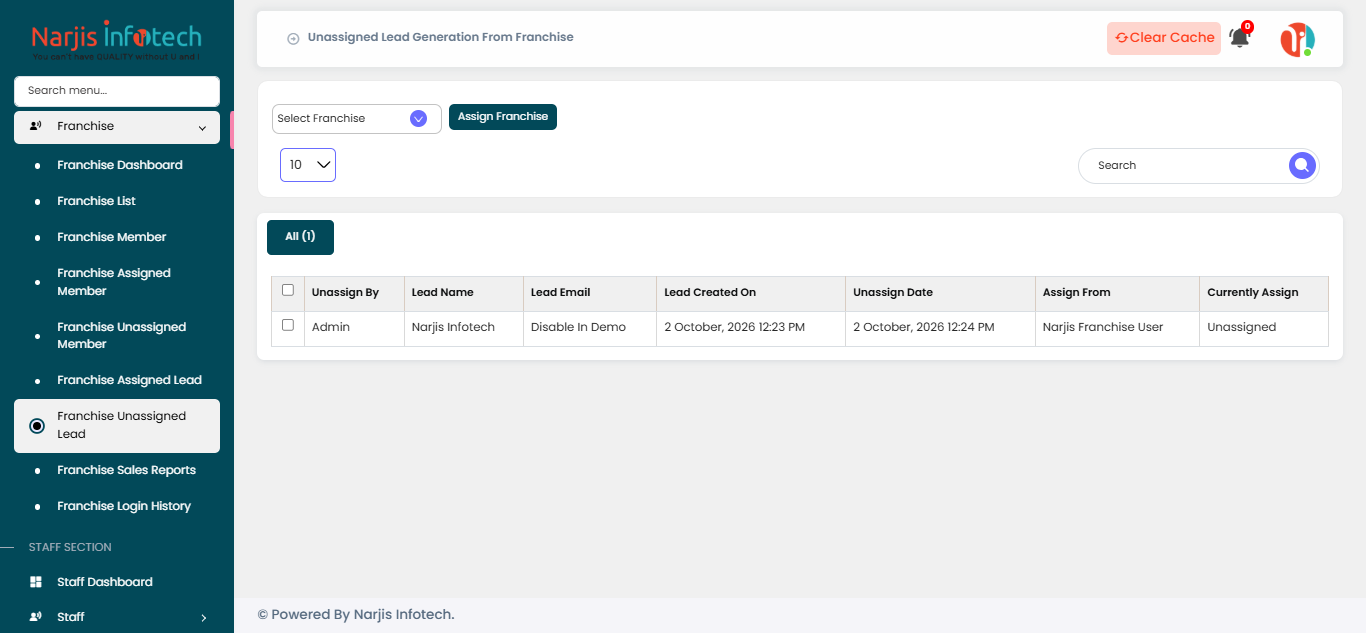
Task: Open Franchise Sales Reports menu item
Action: click(x=126, y=470)
